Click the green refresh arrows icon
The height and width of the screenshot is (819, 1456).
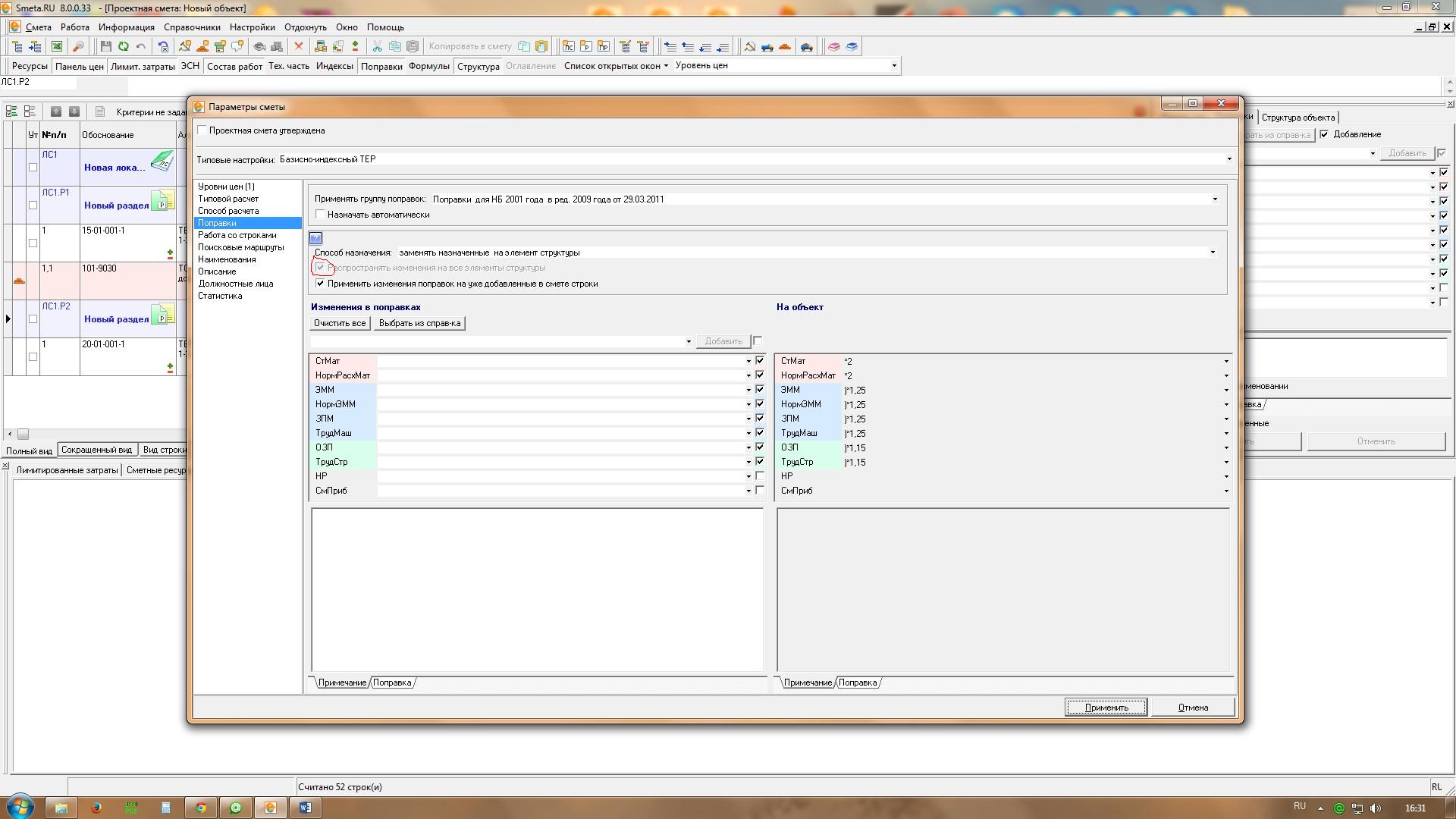tap(123, 46)
